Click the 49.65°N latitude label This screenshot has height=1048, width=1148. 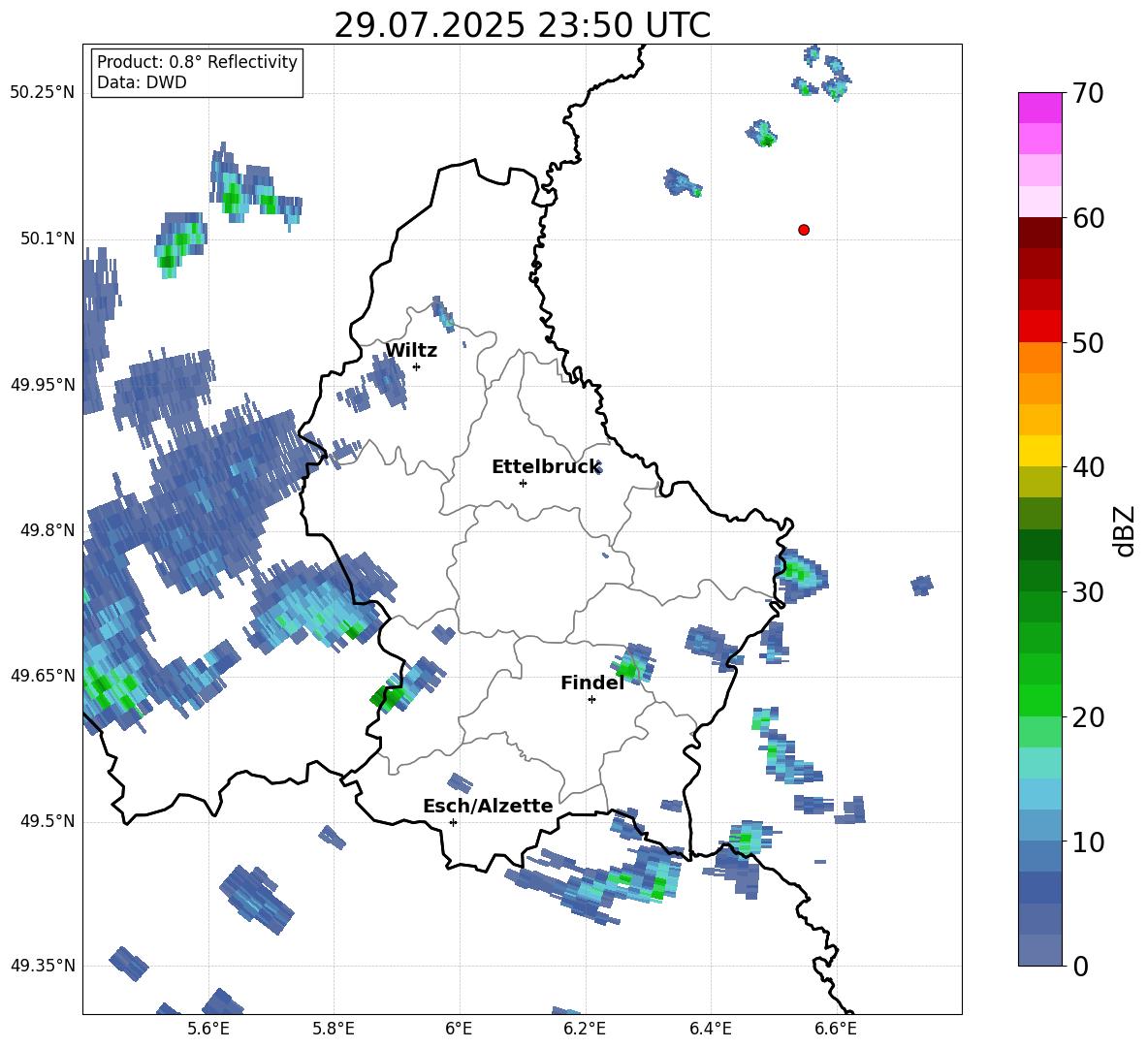click(x=43, y=675)
